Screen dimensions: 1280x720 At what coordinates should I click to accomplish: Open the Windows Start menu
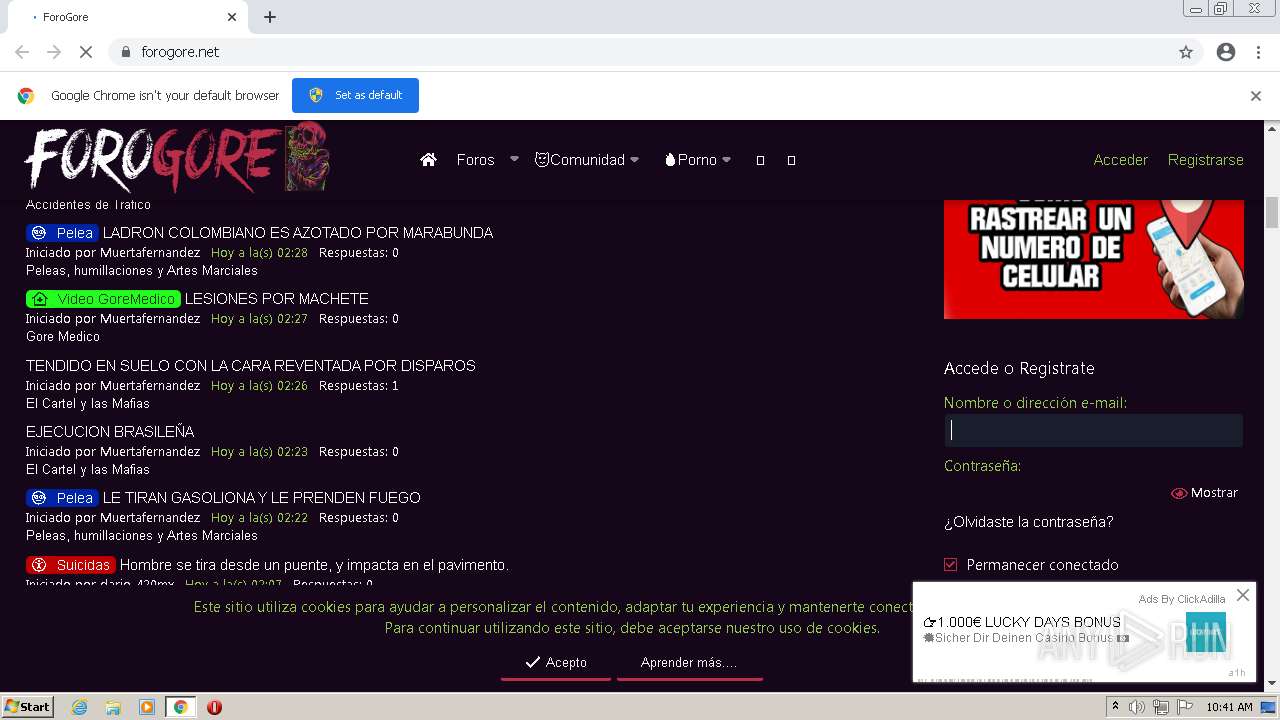[27, 707]
